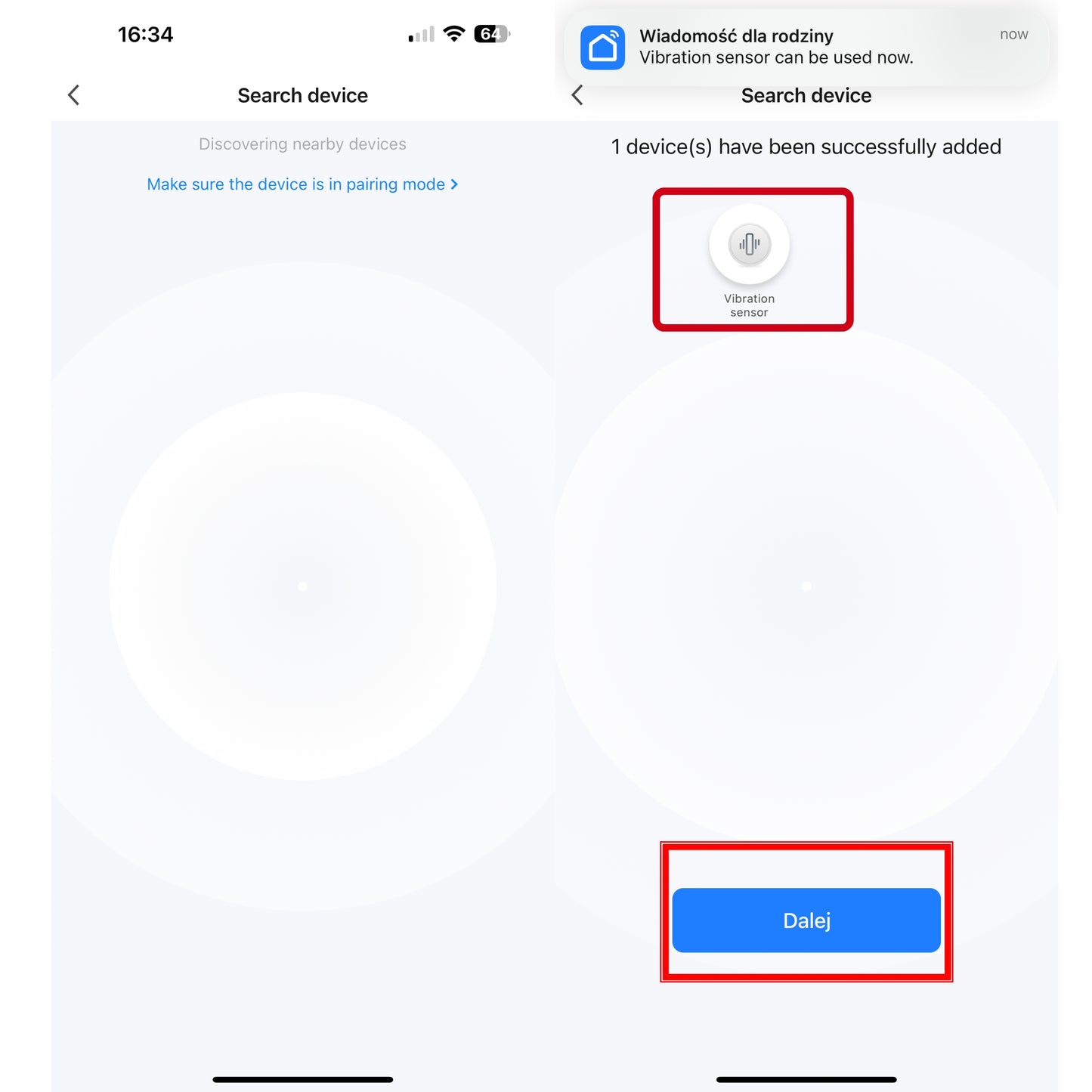
Task: Tap the 16:34 clock in status bar
Action: coord(145,35)
